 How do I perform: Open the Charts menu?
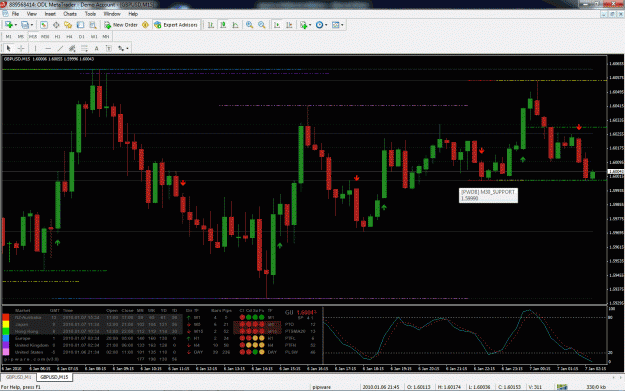[70, 14]
